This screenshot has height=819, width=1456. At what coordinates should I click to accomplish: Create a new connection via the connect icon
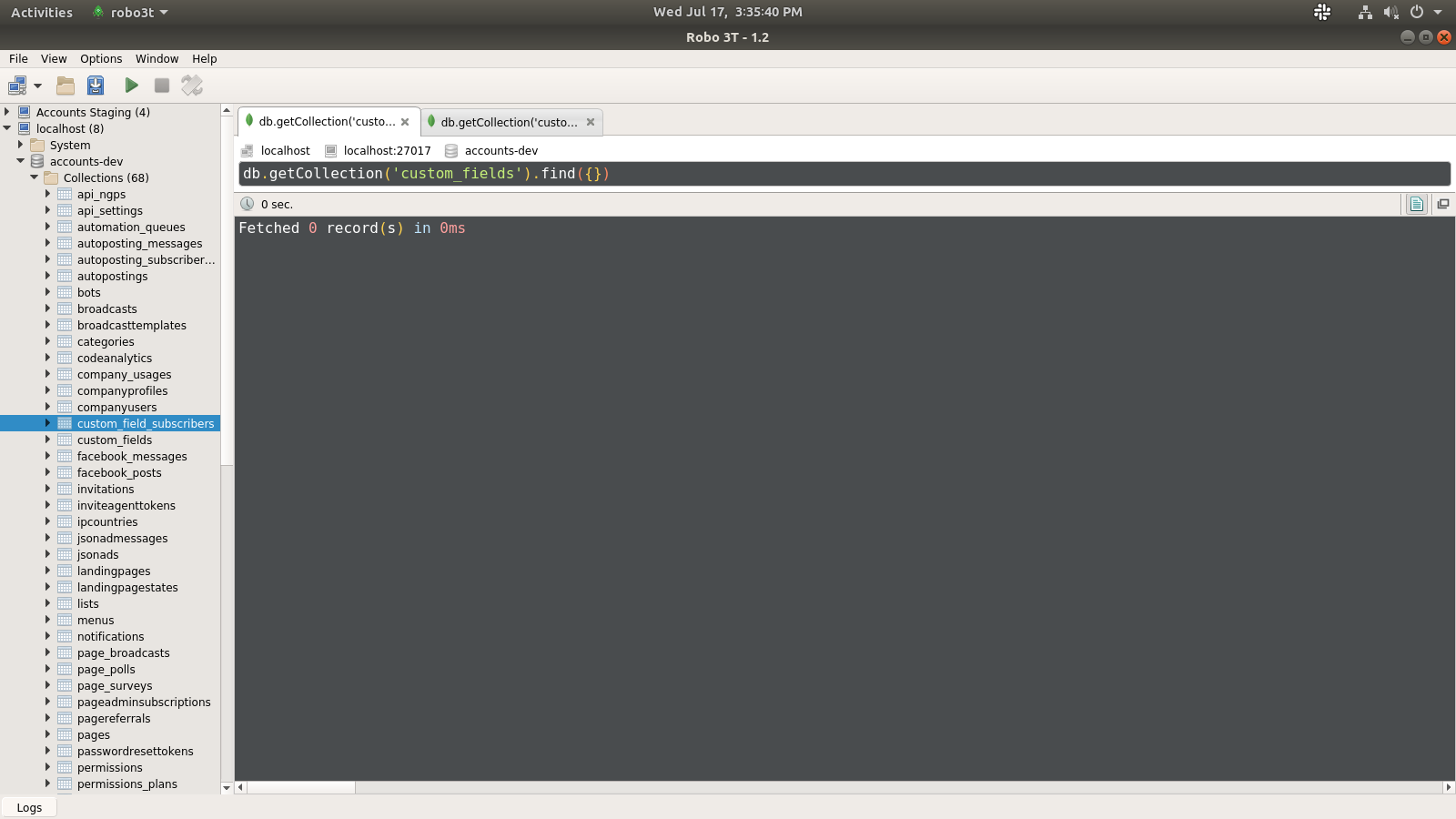click(18, 85)
